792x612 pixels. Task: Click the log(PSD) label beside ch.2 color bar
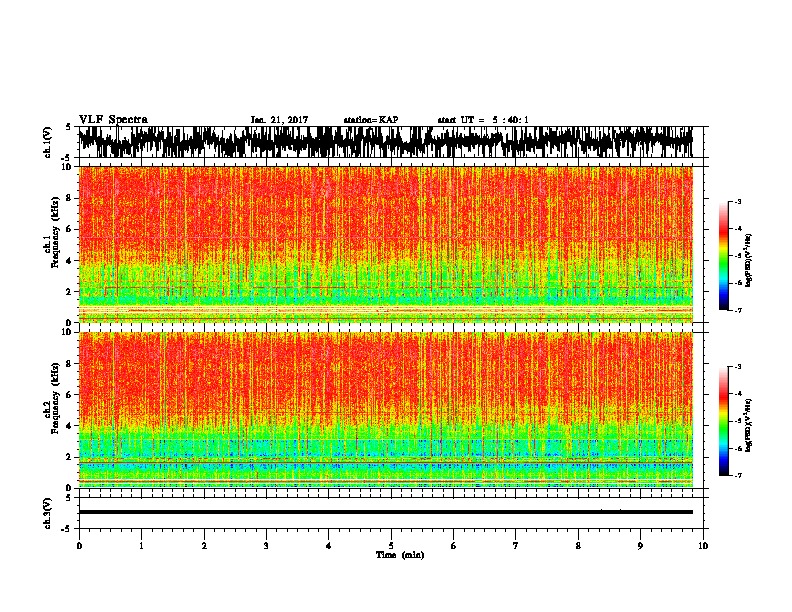pyautogui.click(x=748, y=425)
